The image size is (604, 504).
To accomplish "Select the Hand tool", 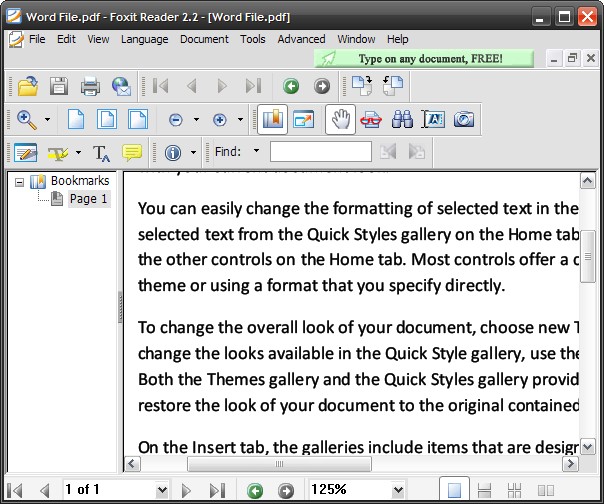I will [x=341, y=119].
